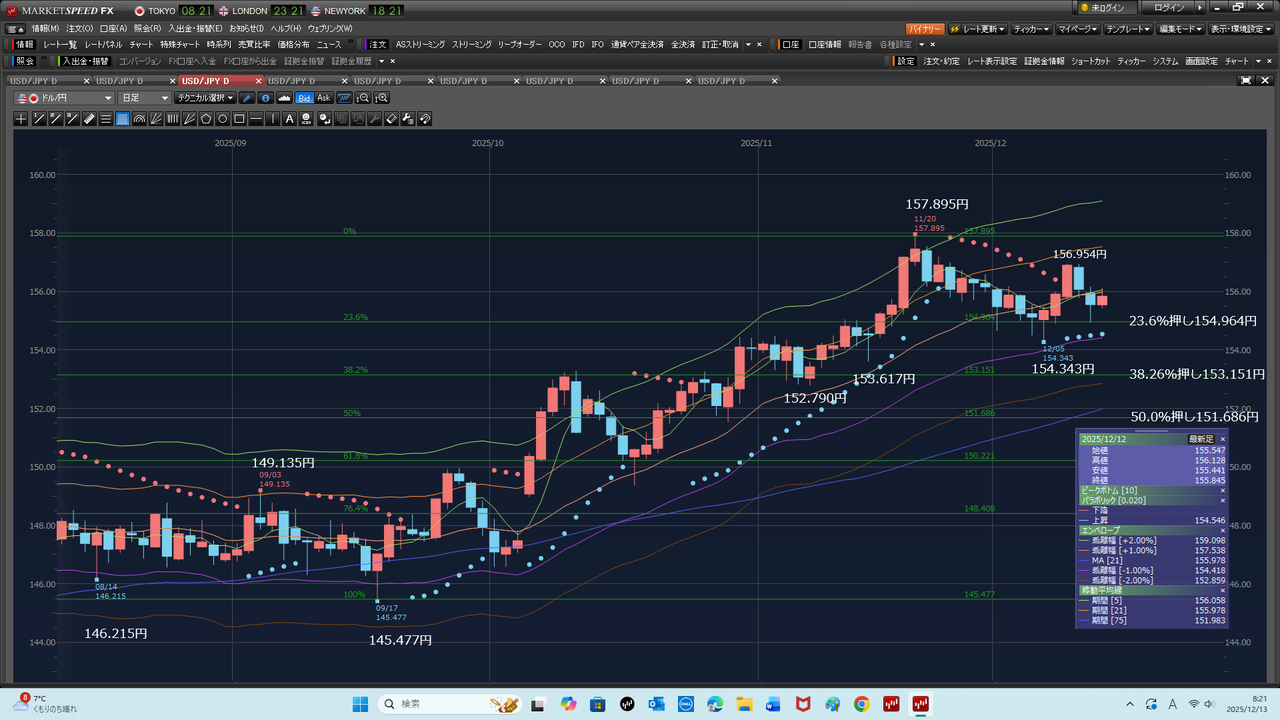Viewport: 1280px width, 720px height.
Task: Click the ログイン button
Action: pyautogui.click(x=1169, y=8)
